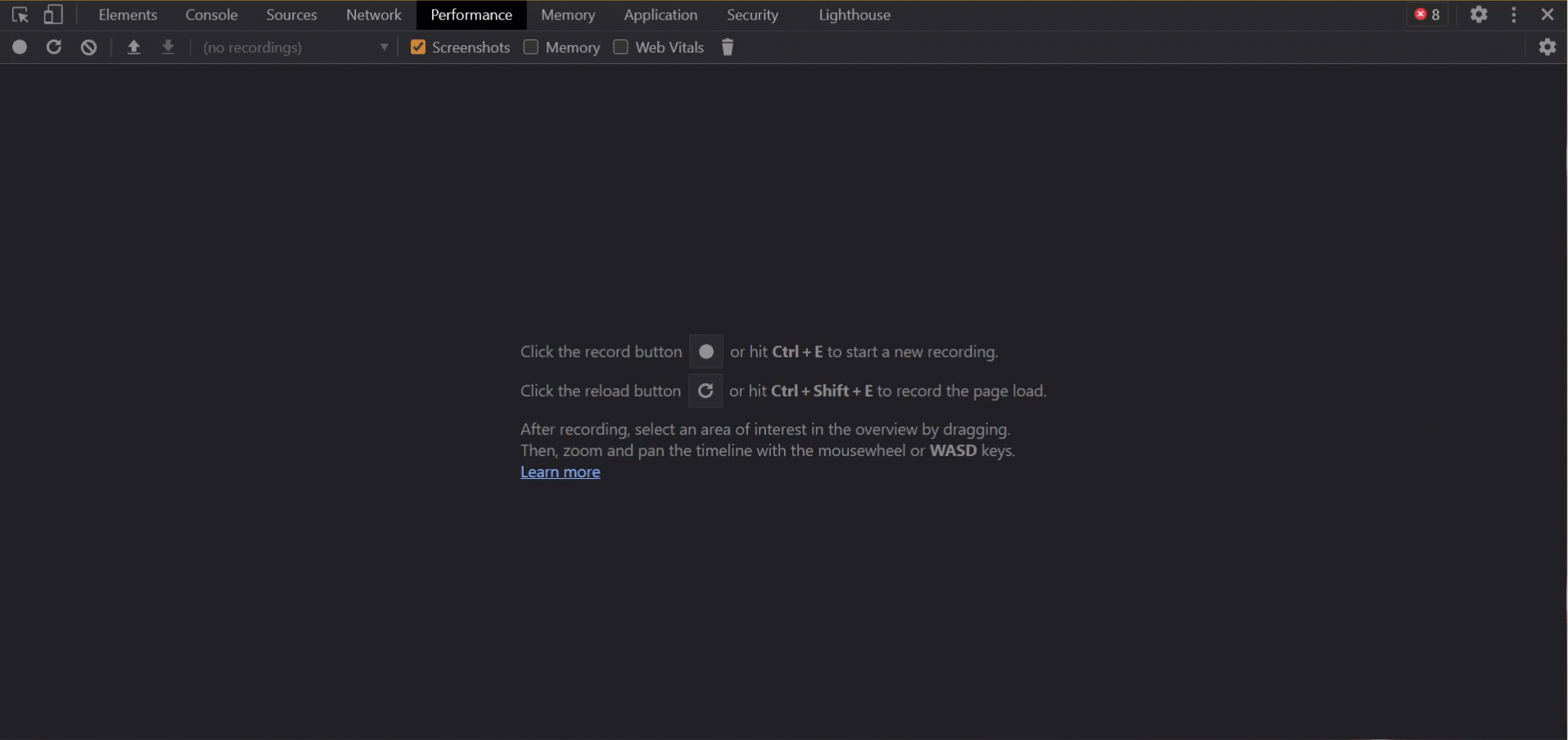Switch to the Network tab

[373, 15]
